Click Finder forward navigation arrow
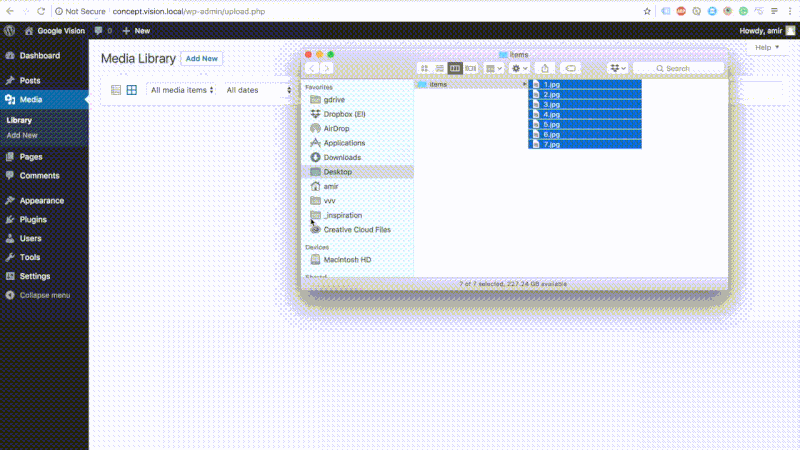This screenshot has width=800, height=450. click(326, 68)
